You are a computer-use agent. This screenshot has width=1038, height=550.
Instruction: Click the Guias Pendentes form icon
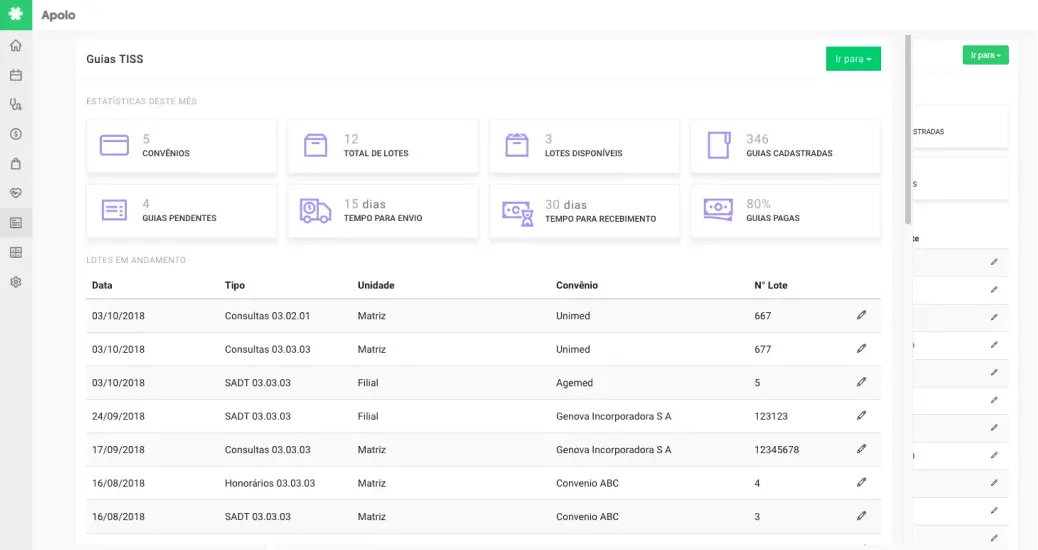114,210
